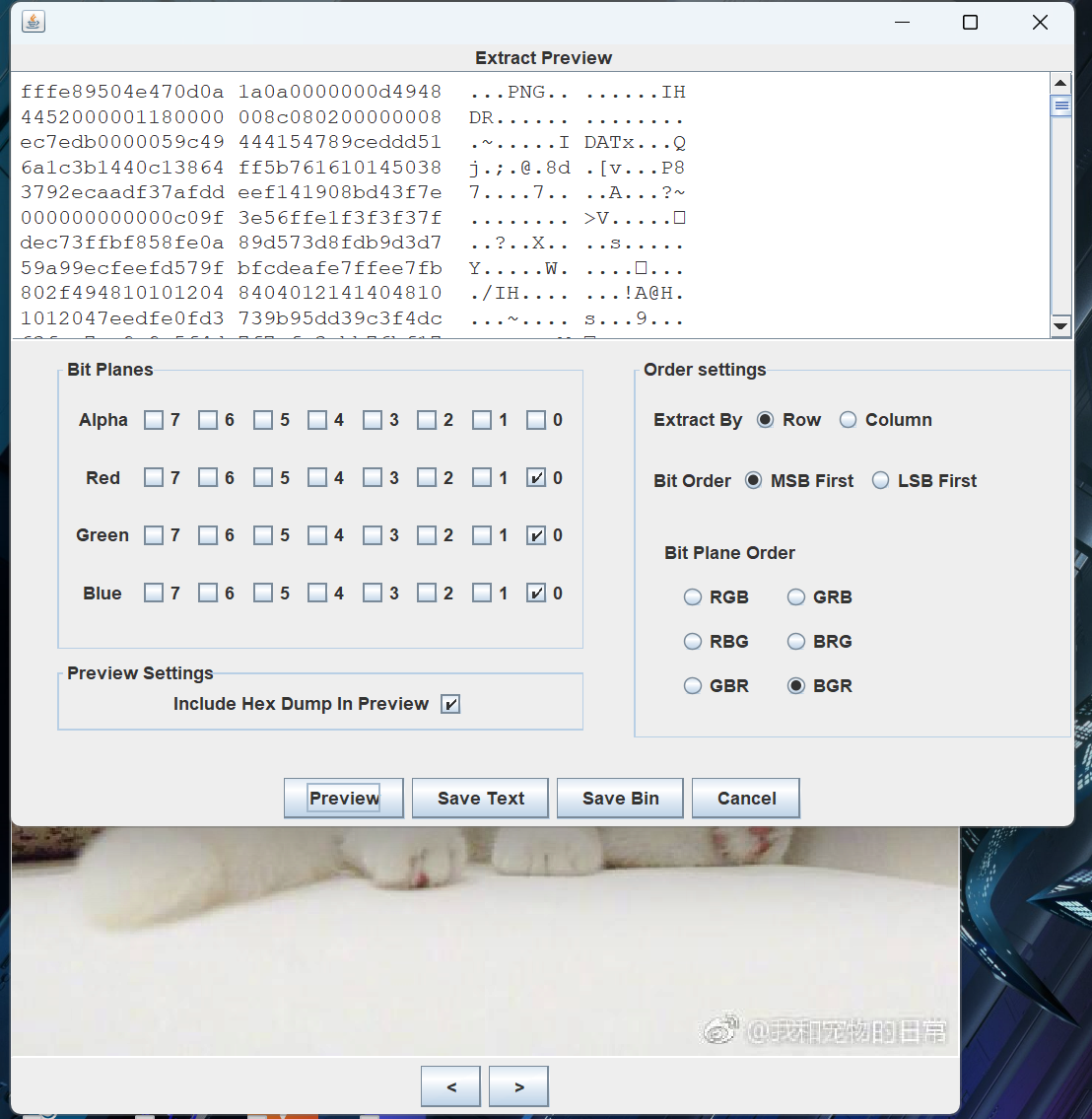Enable Blue bit plane 4
This screenshot has height=1119, width=1092.
(317, 594)
